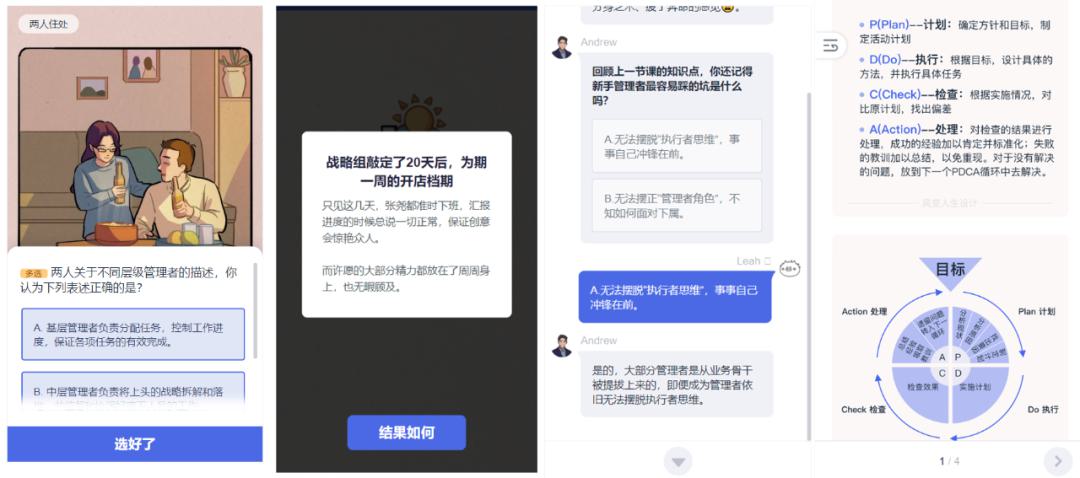The image size is (1080, 478).
Task: Choose answer A 无法摆脱执行者思维
Action: (676, 146)
